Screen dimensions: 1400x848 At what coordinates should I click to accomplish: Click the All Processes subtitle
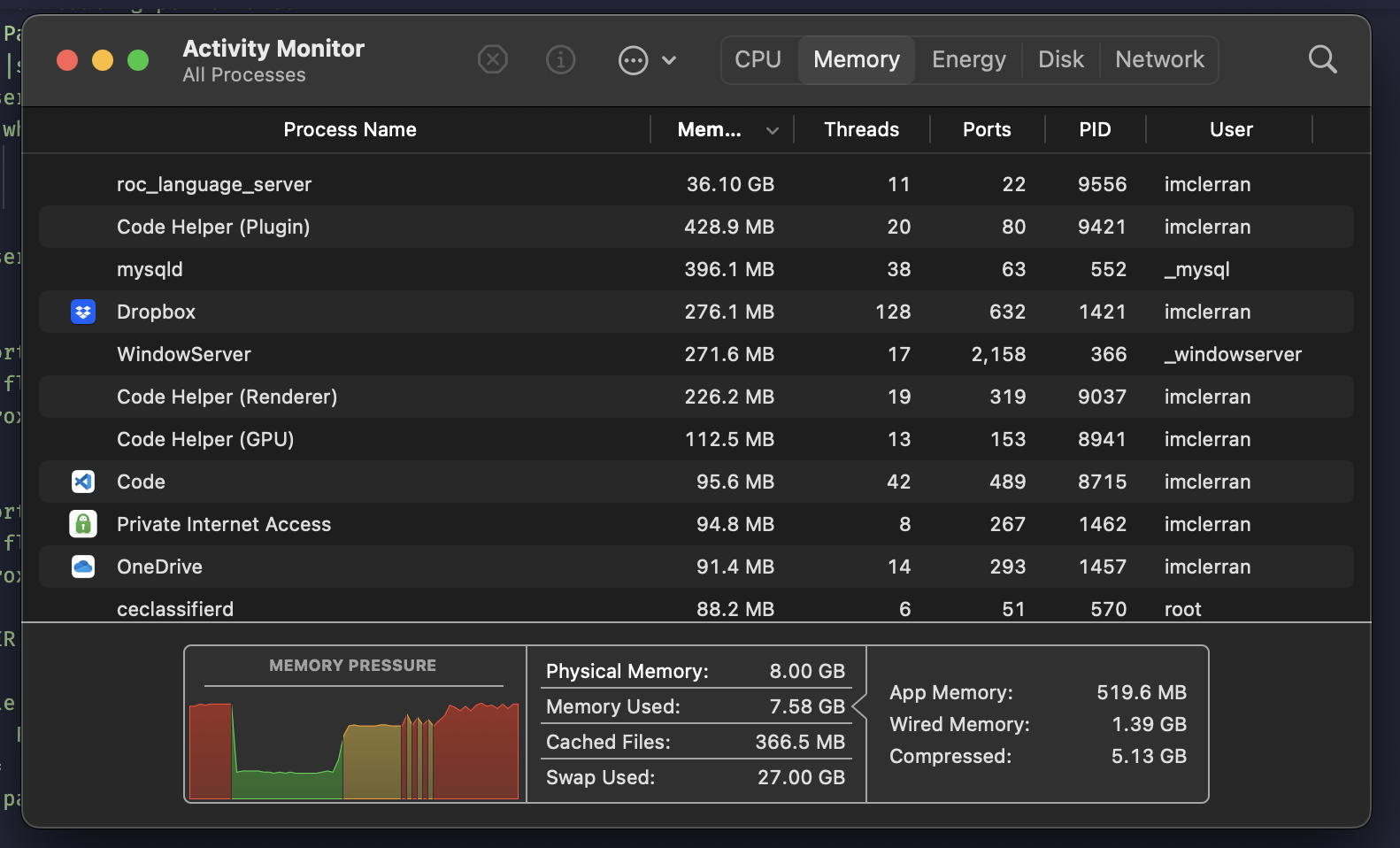pyautogui.click(x=244, y=75)
